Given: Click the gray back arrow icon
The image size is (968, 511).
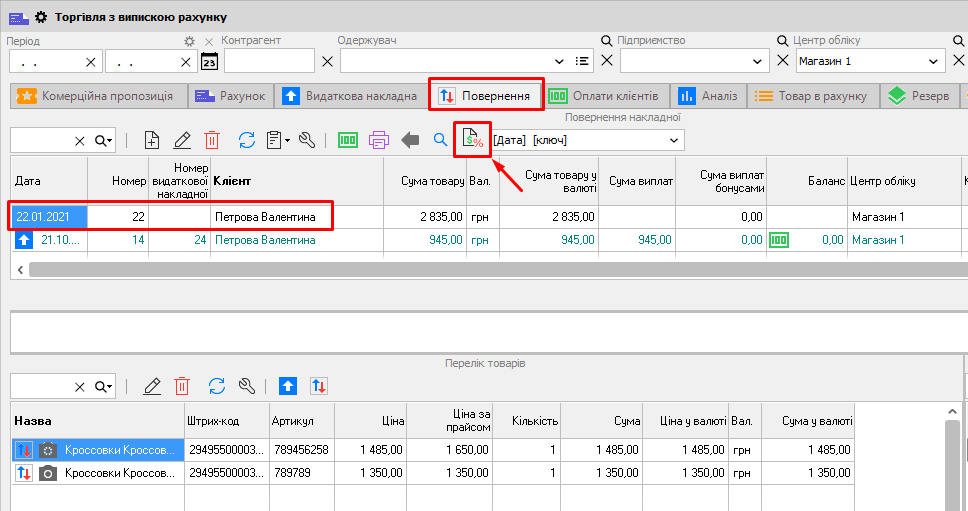Looking at the screenshot, I should pyautogui.click(x=410, y=140).
